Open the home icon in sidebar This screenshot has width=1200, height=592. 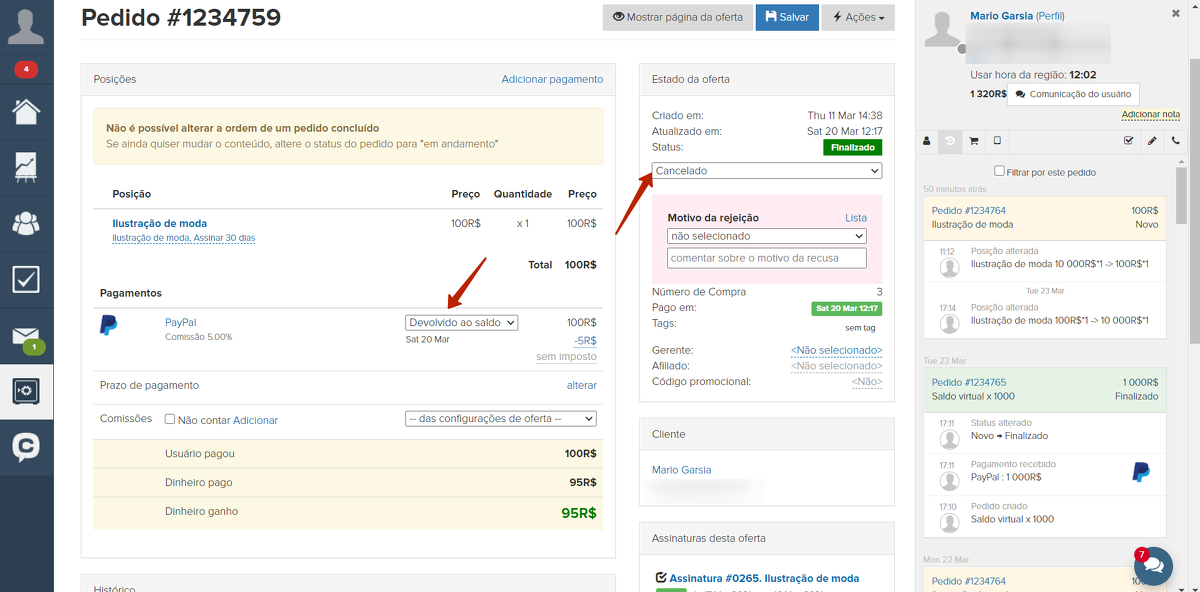point(26,111)
